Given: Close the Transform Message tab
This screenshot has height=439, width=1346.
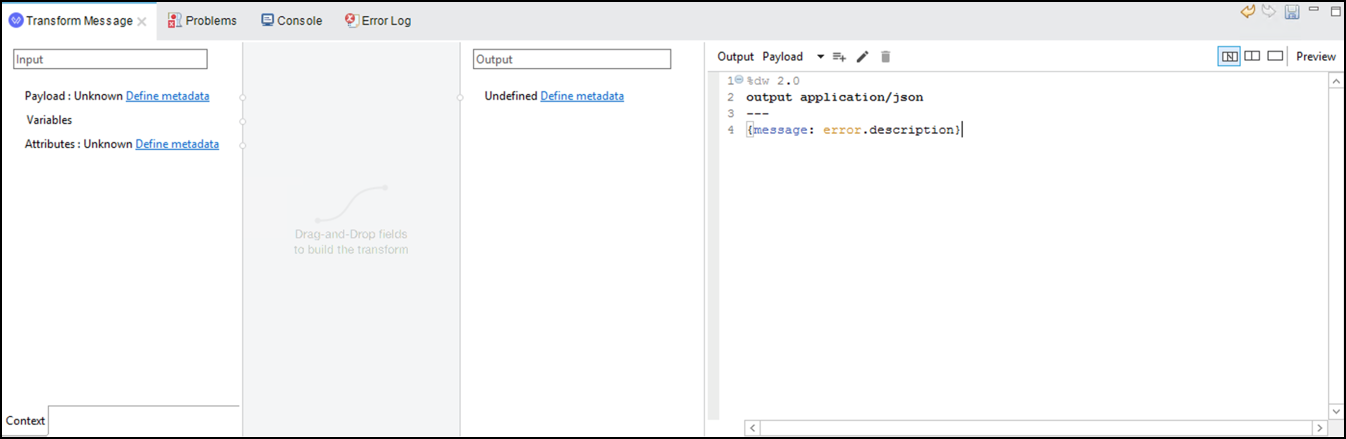Looking at the screenshot, I should pyautogui.click(x=142, y=21).
